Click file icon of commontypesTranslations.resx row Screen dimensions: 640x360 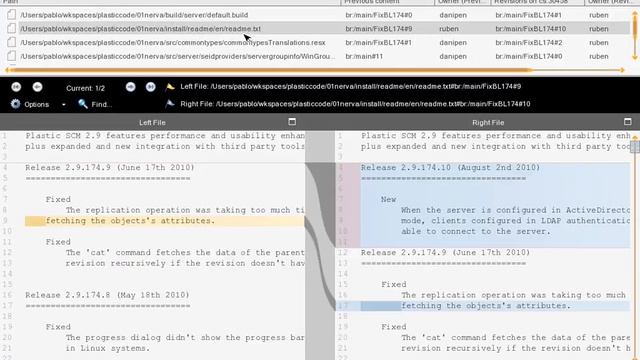click(11, 42)
